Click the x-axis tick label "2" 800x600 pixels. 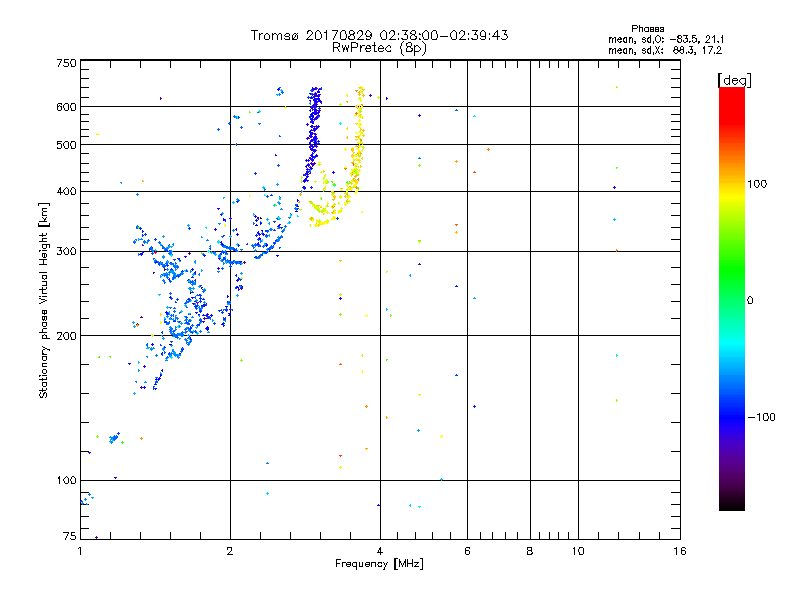pos(230,551)
